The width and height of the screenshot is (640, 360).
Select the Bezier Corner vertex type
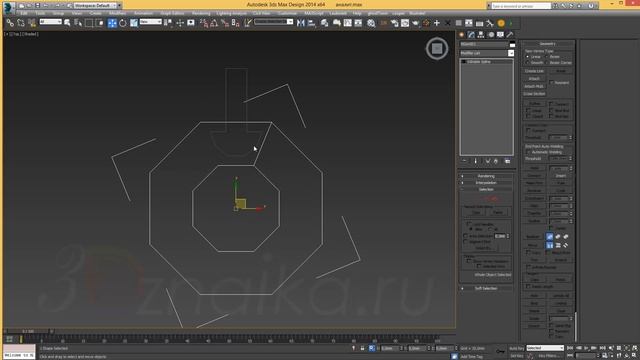558,63
